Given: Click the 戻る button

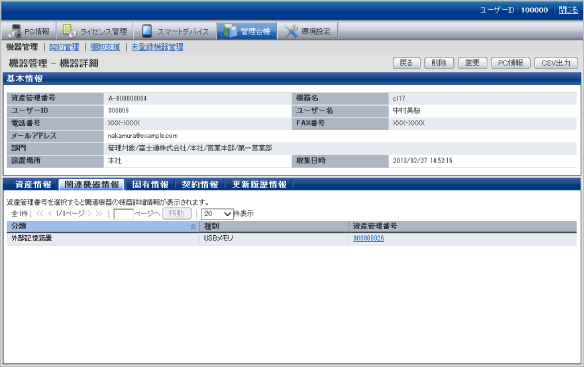Looking at the screenshot, I should [406, 63].
